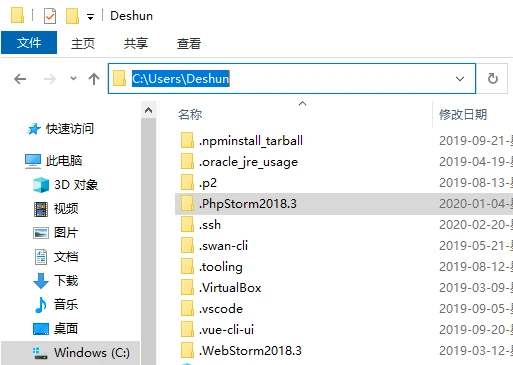Click the 3D 对象 cube icon
Viewport: 513px width, 365px height.
click(x=41, y=185)
